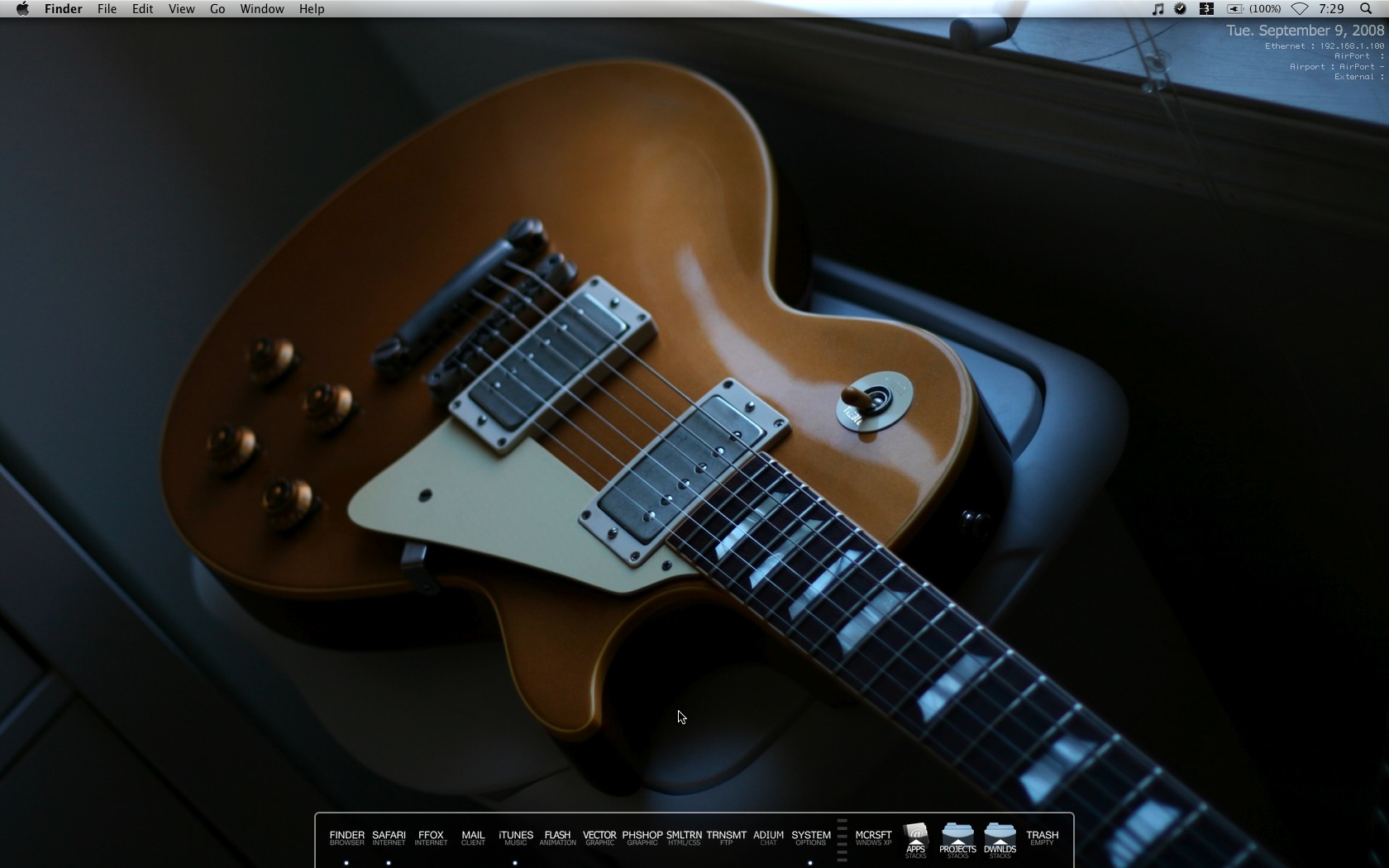Launch PHSHOP Photoshop from the dock
Screen dimensions: 1389x868
pos(642,838)
